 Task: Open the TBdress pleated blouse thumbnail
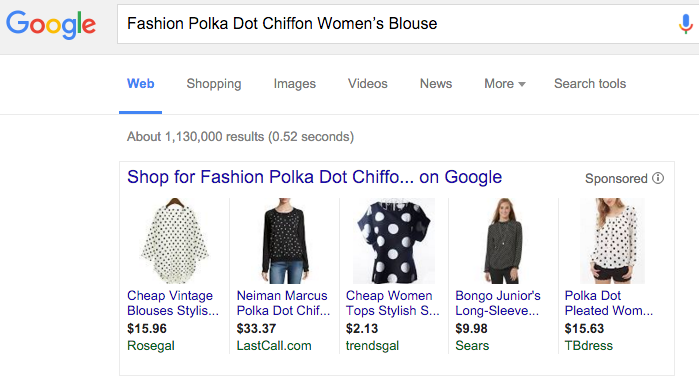[x=613, y=241]
